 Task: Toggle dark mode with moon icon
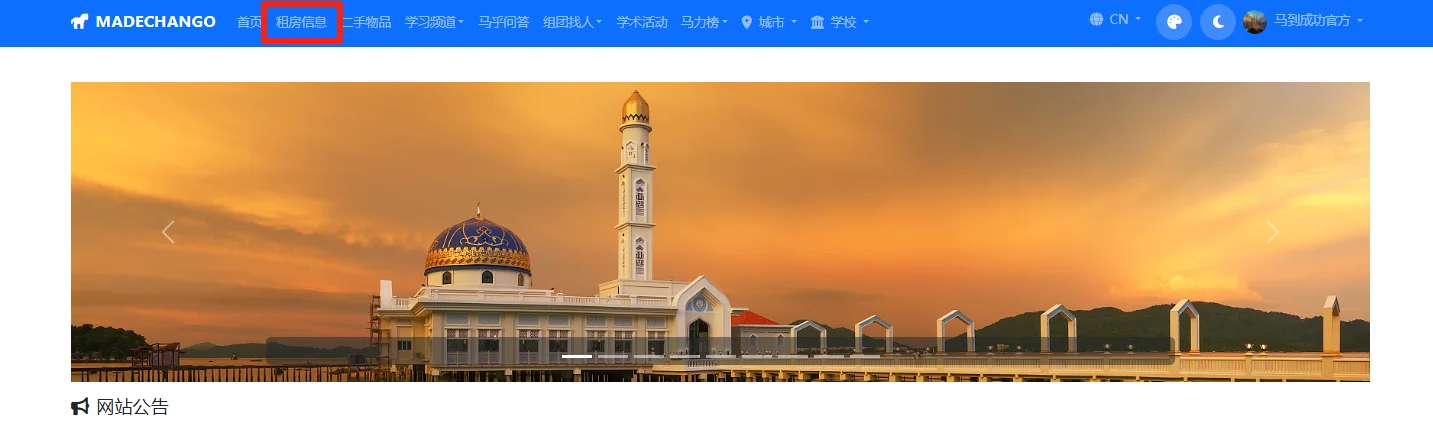point(1218,21)
